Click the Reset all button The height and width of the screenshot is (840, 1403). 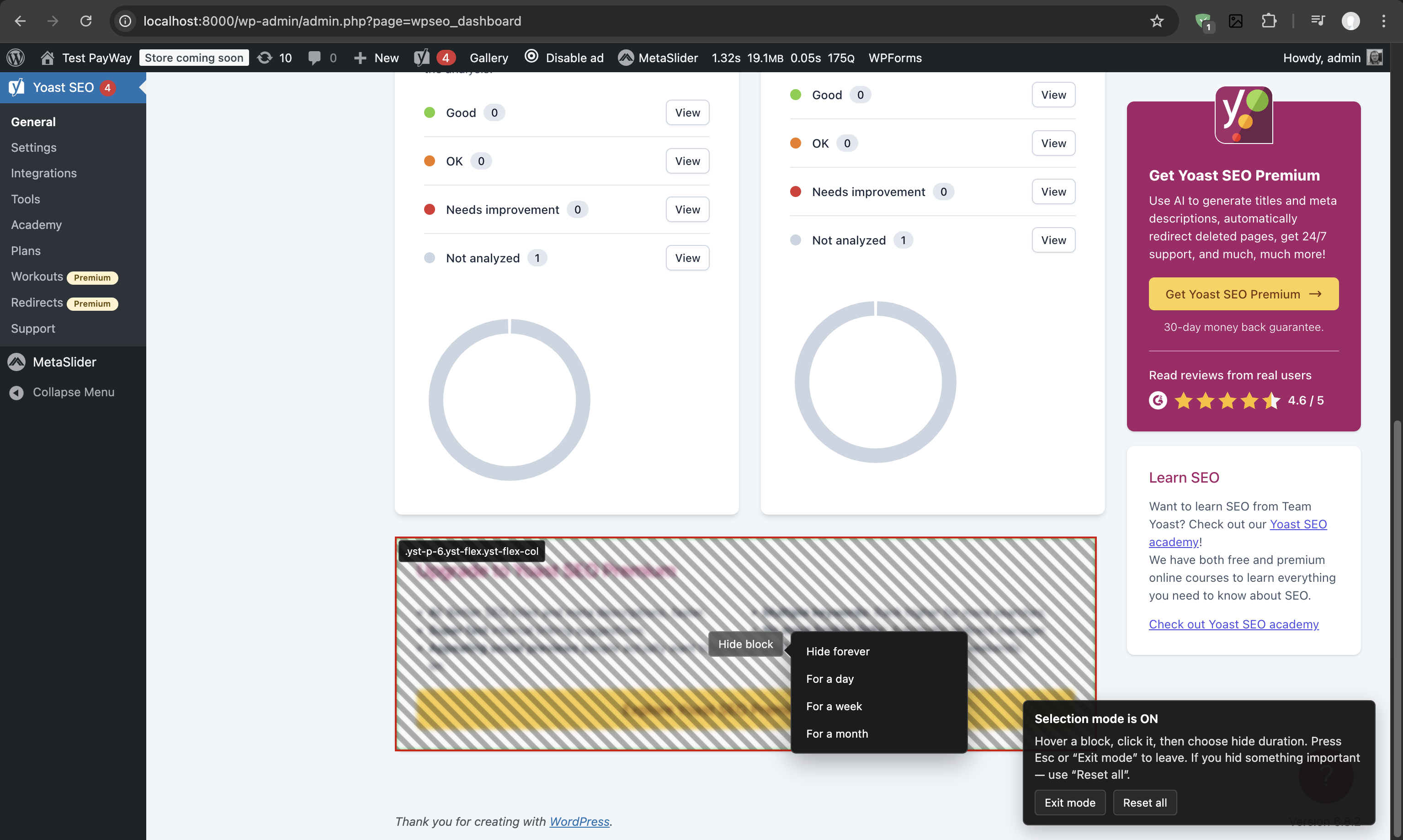pyautogui.click(x=1144, y=803)
